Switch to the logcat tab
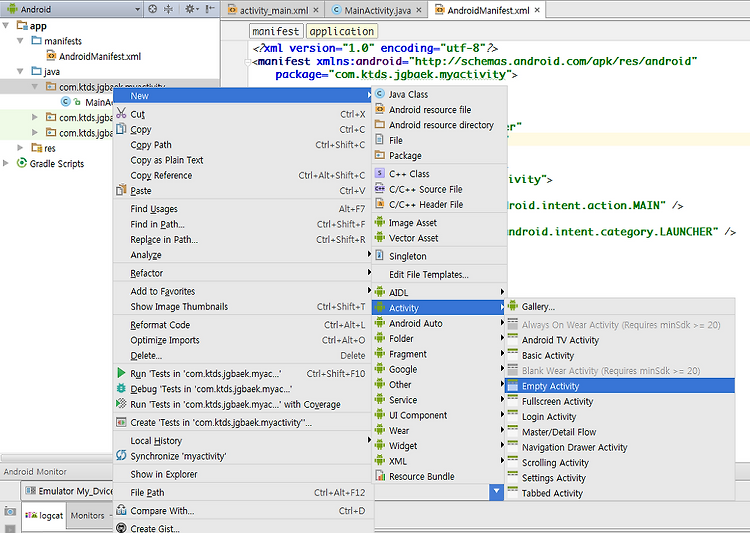This screenshot has height=533, width=750. click(x=44, y=515)
